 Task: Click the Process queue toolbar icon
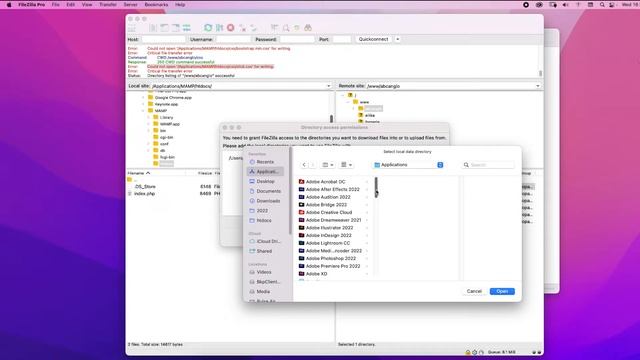tap(220, 28)
